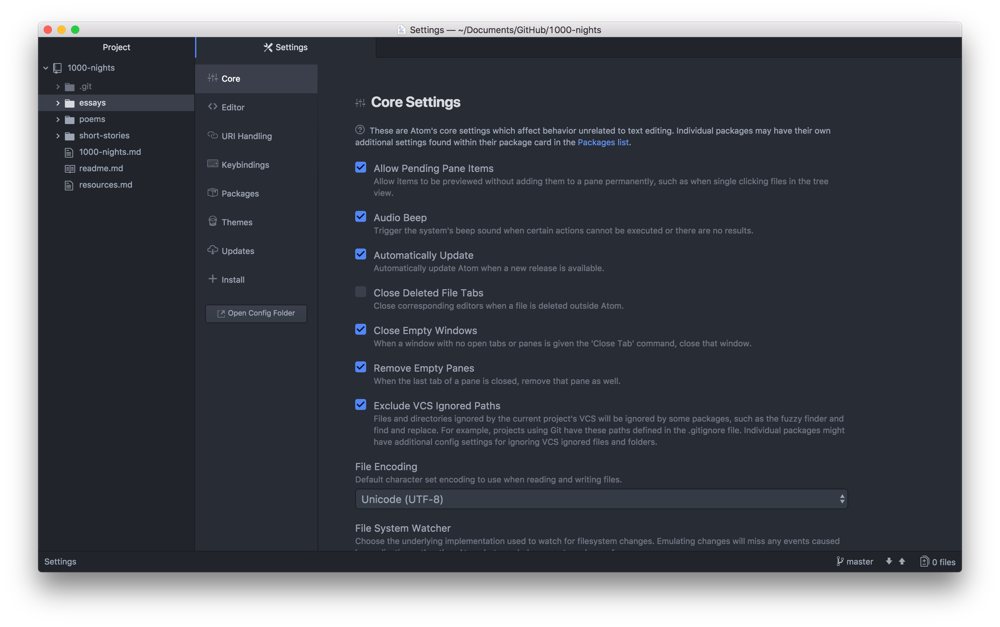Click the essays folder icon
This screenshot has height=627, width=1000.
(70, 103)
